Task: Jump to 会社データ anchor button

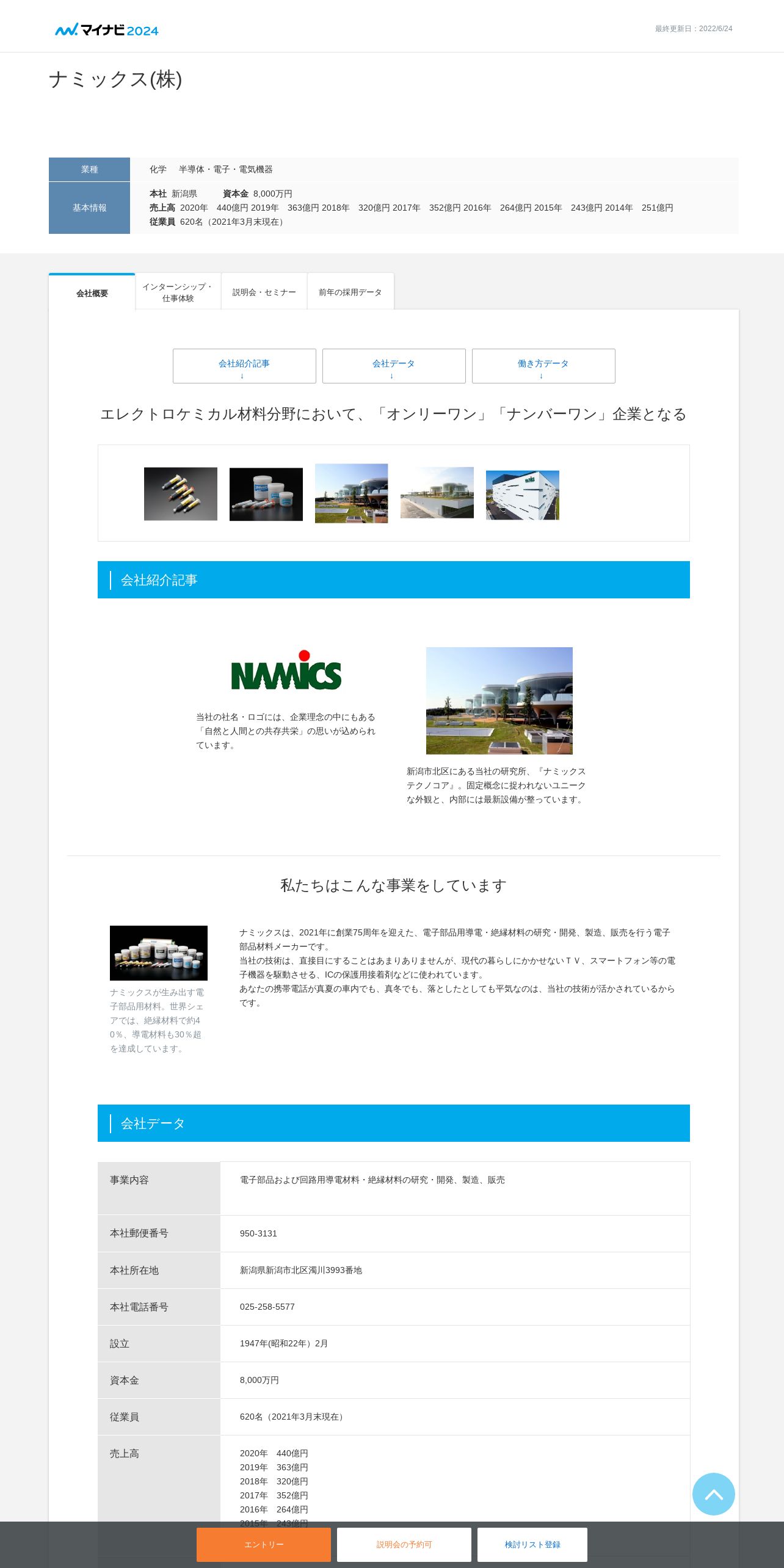Action: pyautogui.click(x=394, y=366)
